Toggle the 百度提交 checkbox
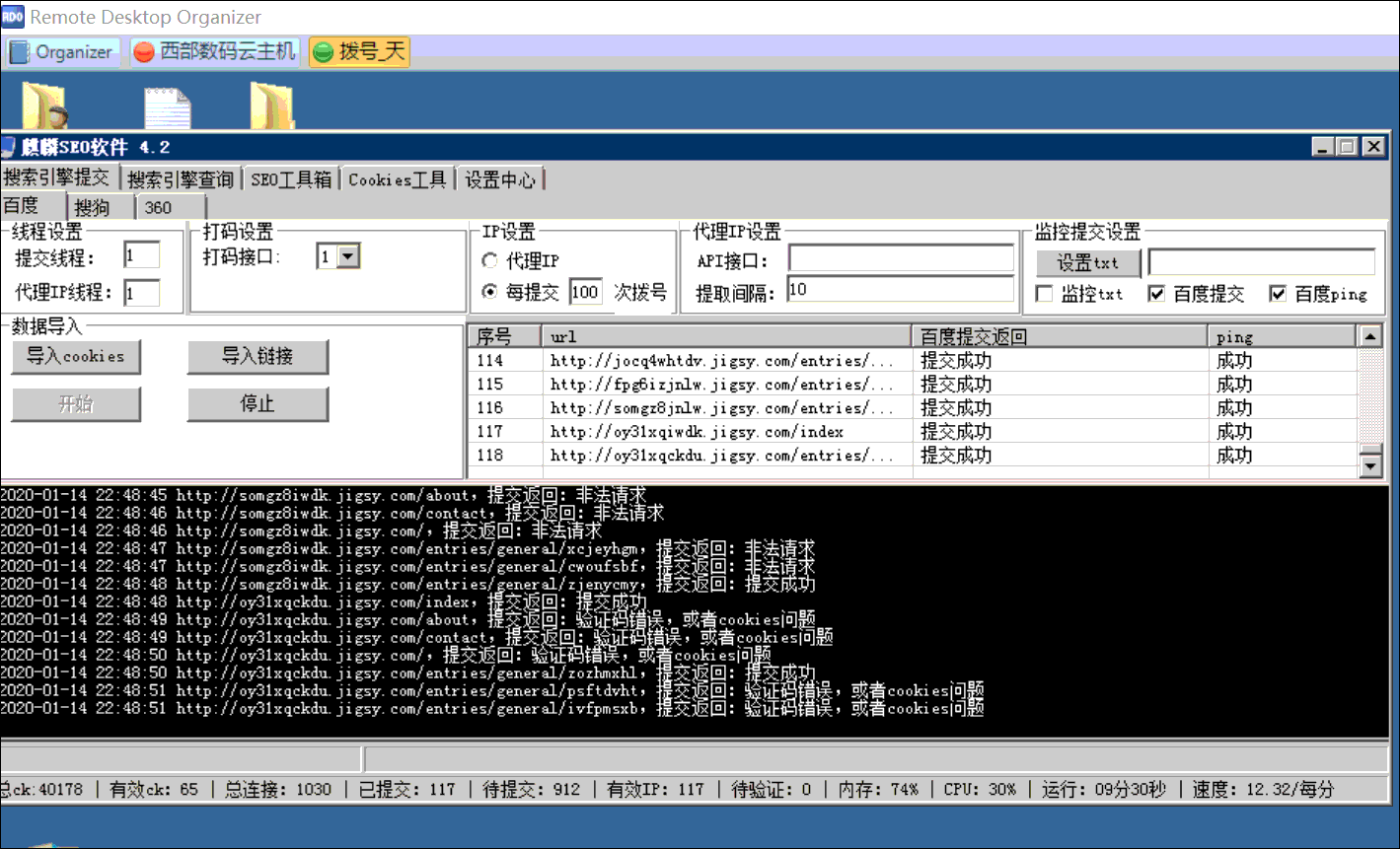Screen dimensions: 1400x849 pos(1157,294)
